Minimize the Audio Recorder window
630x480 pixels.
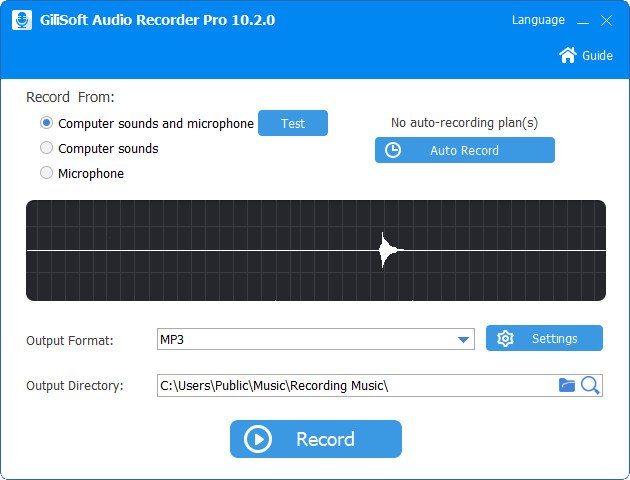click(x=581, y=20)
